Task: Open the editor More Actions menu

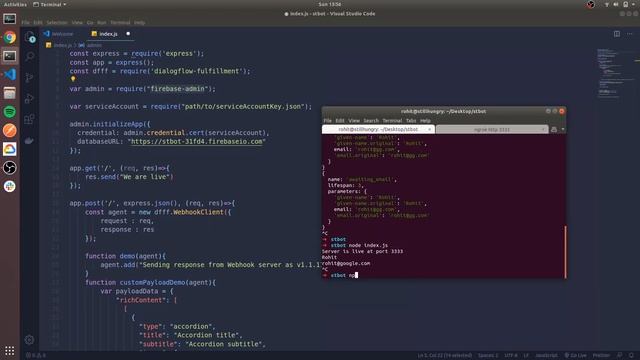Action: point(630,34)
